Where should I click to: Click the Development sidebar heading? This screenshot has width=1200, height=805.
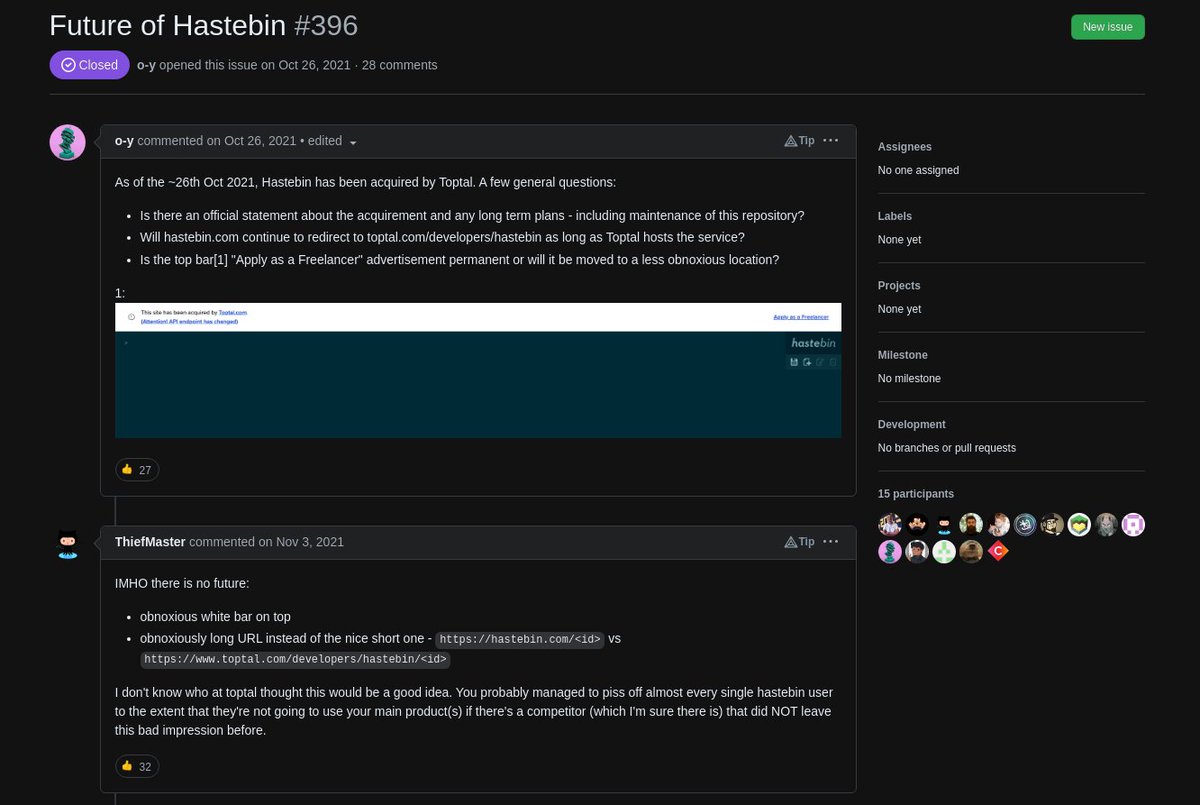(x=912, y=425)
